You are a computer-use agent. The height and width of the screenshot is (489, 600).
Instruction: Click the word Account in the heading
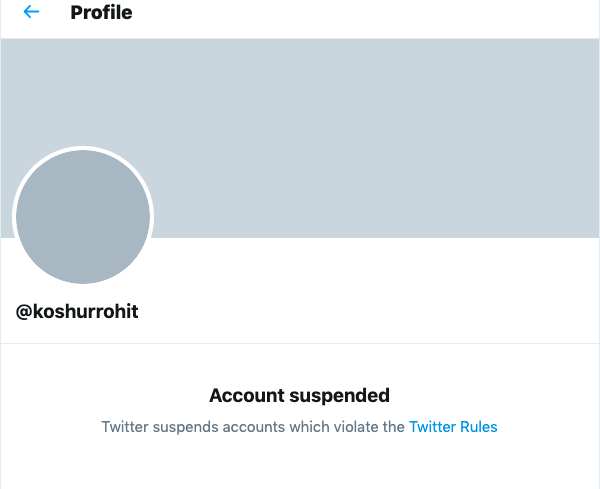[x=246, y=395]
